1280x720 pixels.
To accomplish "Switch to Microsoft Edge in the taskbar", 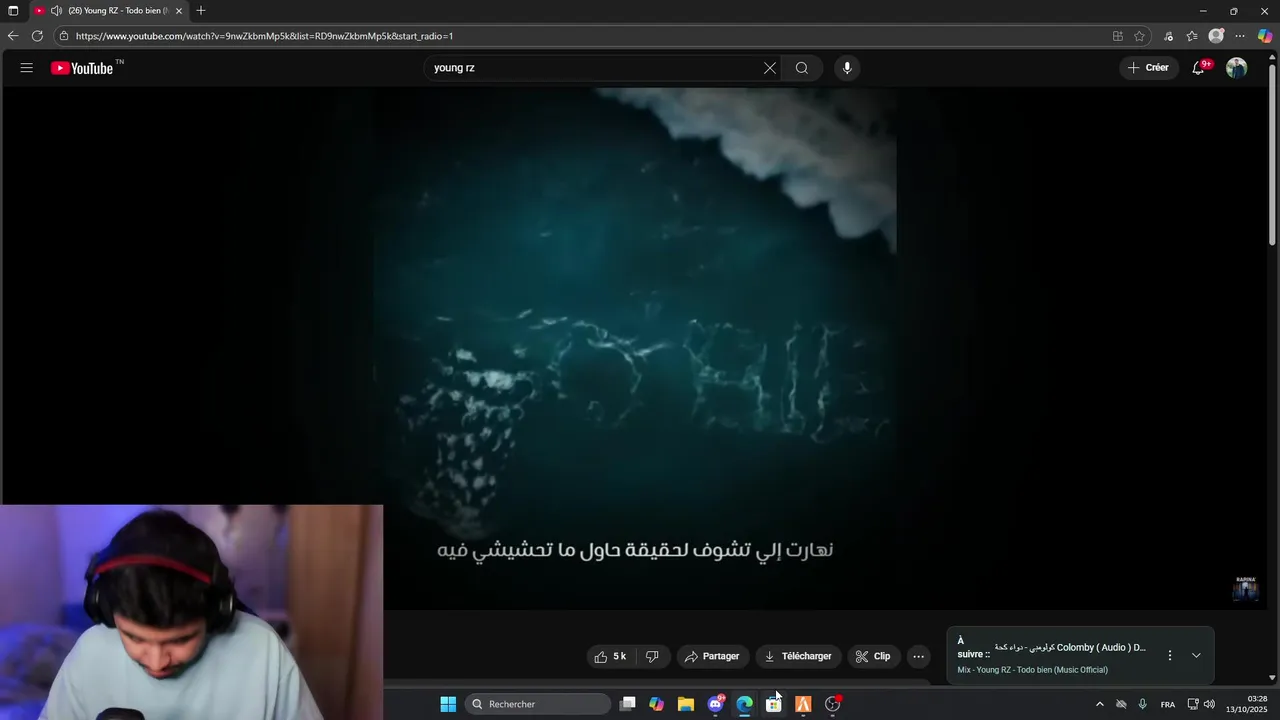I will click(x=745, y=704).
